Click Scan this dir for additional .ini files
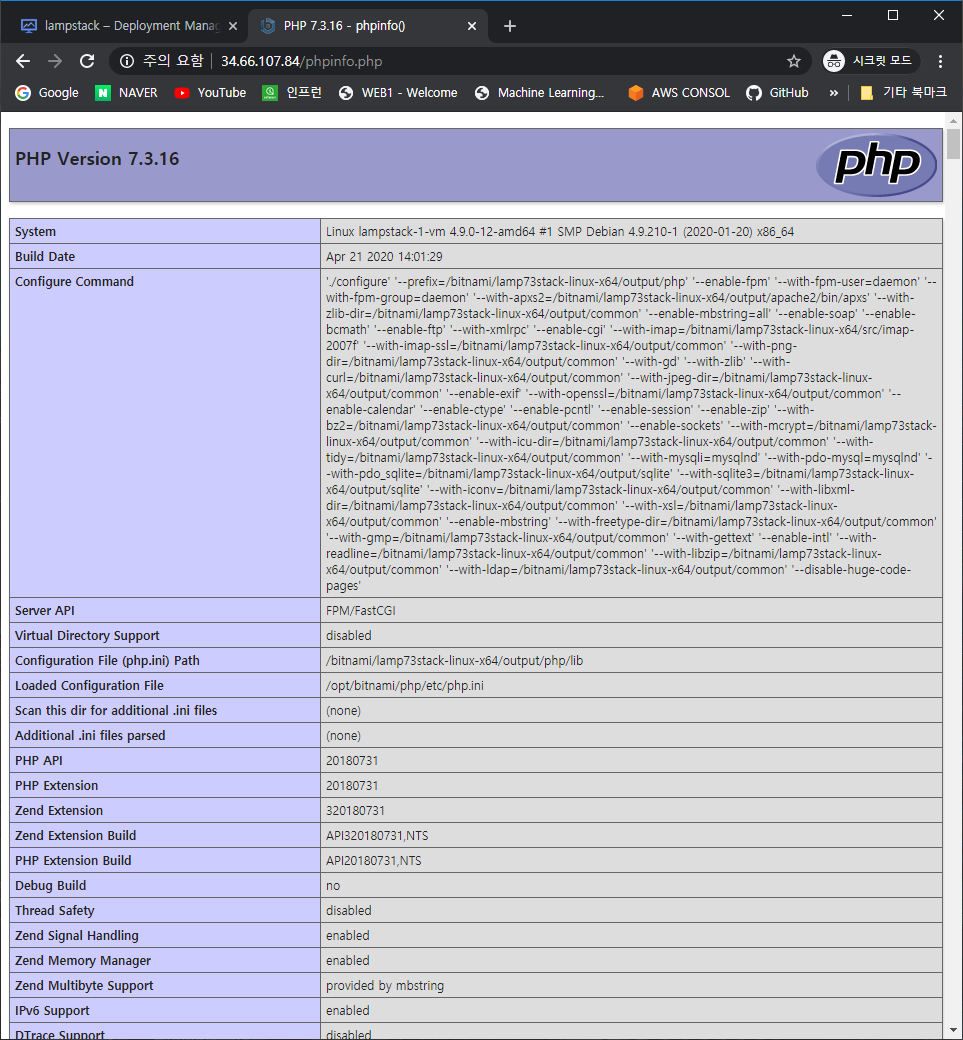Image resolution: width=963 pixels, height=1040 pixels. (x=116, y=710)
